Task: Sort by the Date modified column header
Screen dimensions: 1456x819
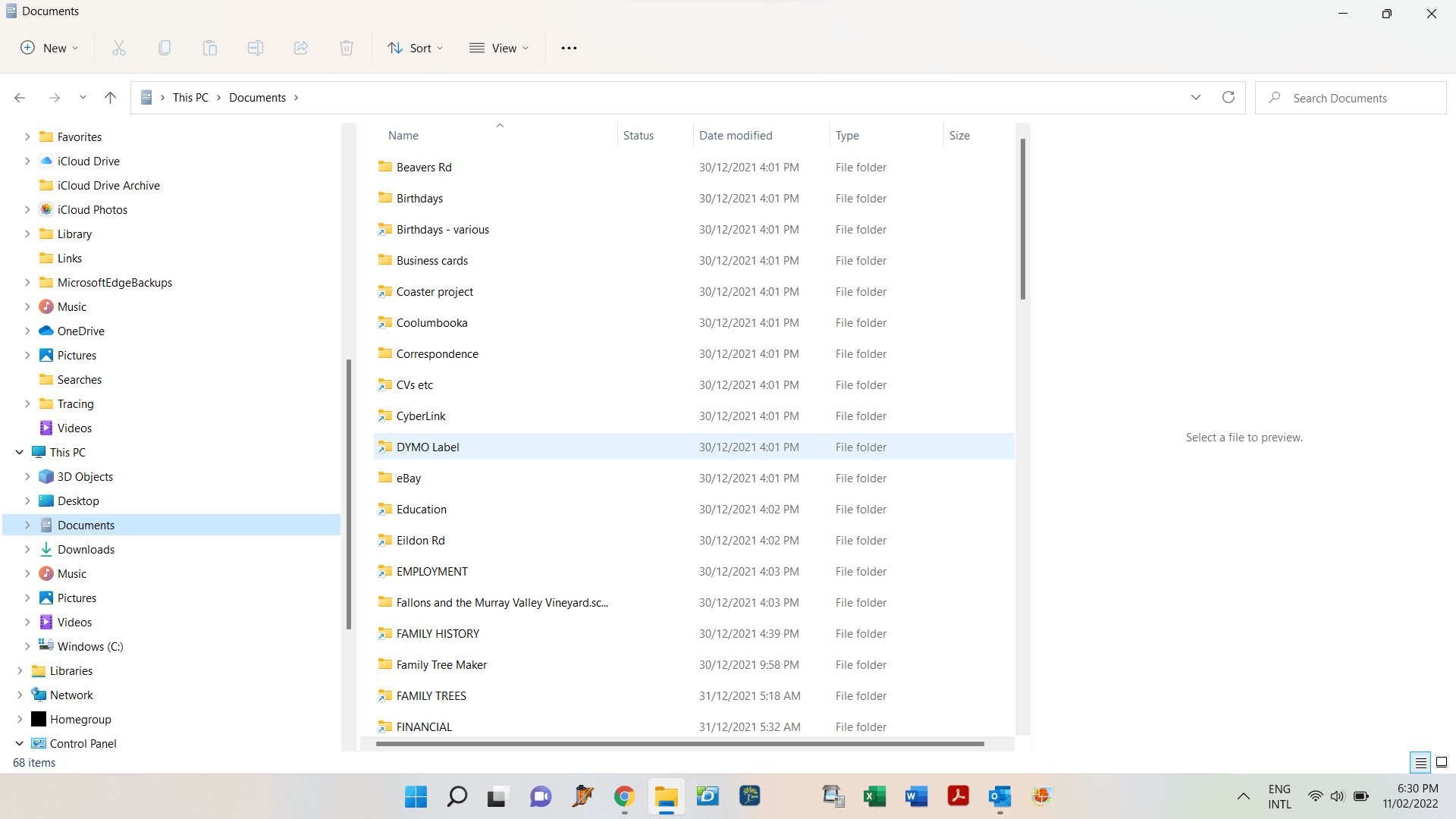Action: [x=736, y=135]
